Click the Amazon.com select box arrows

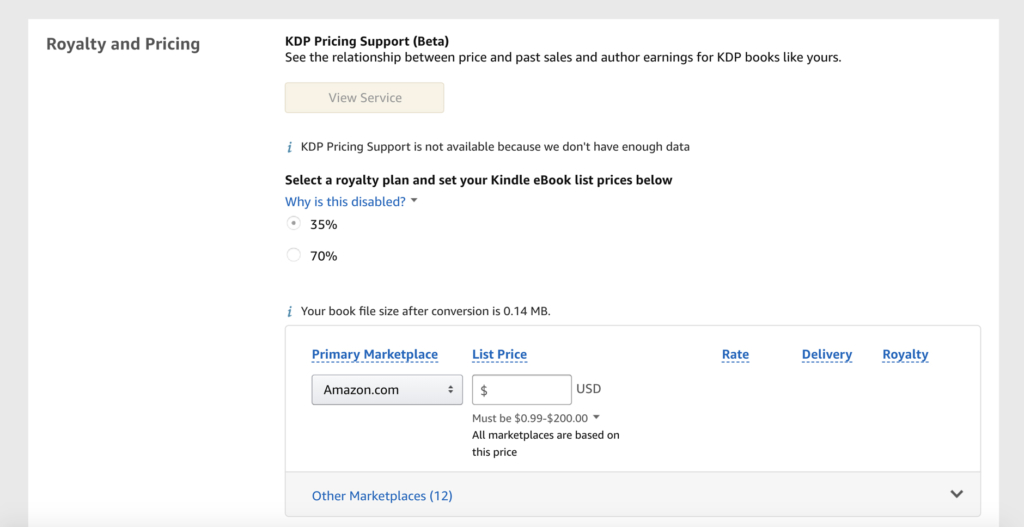tap(450, 390)
